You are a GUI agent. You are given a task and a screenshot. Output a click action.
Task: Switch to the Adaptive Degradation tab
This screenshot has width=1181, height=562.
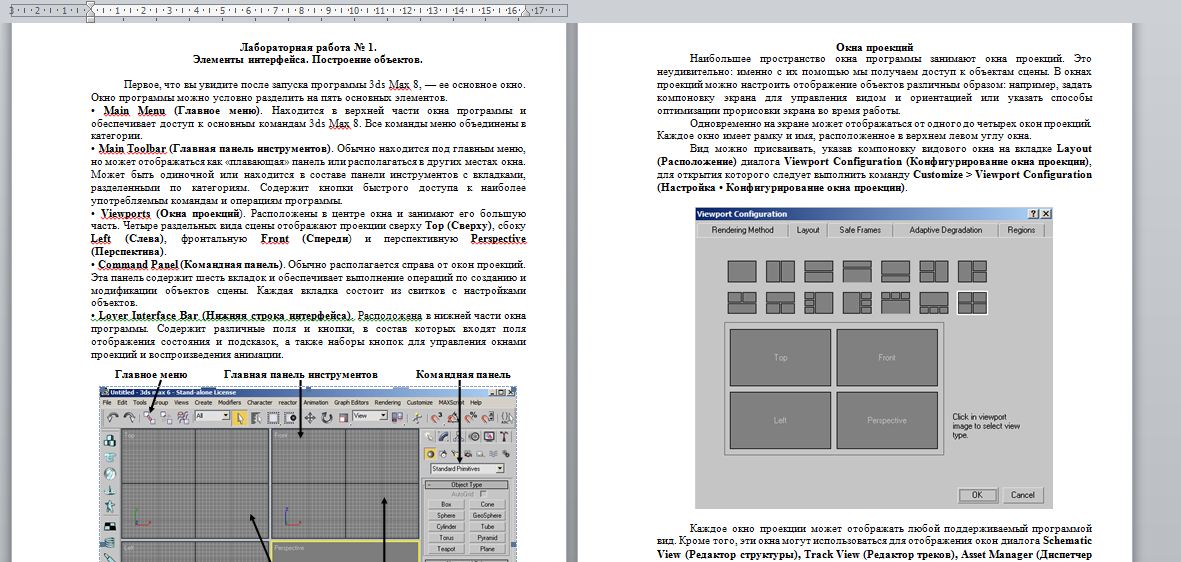pyautogui.click(x=945, y=230)
